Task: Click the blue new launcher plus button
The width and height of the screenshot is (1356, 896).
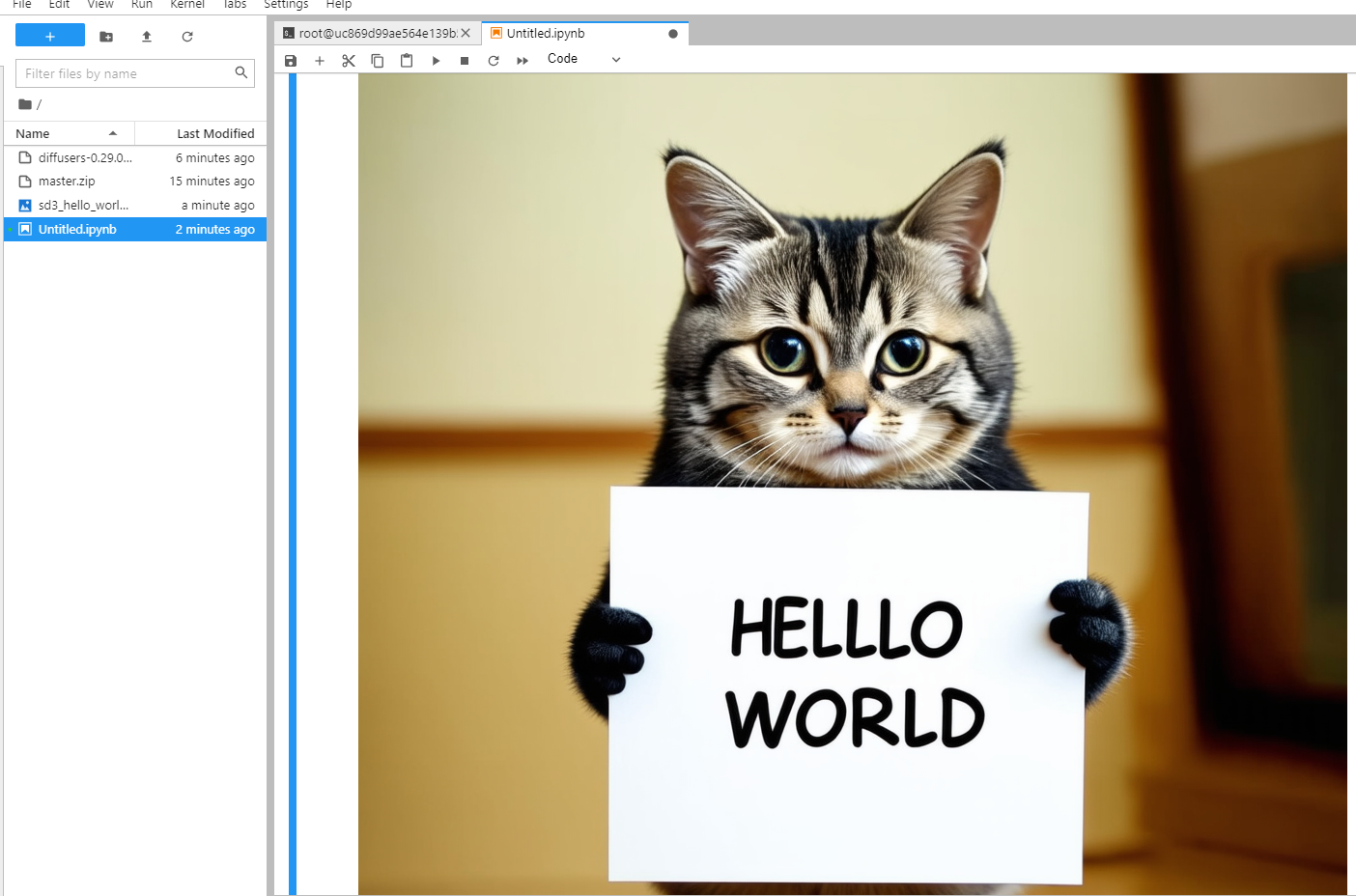Action: pos(50,37)
